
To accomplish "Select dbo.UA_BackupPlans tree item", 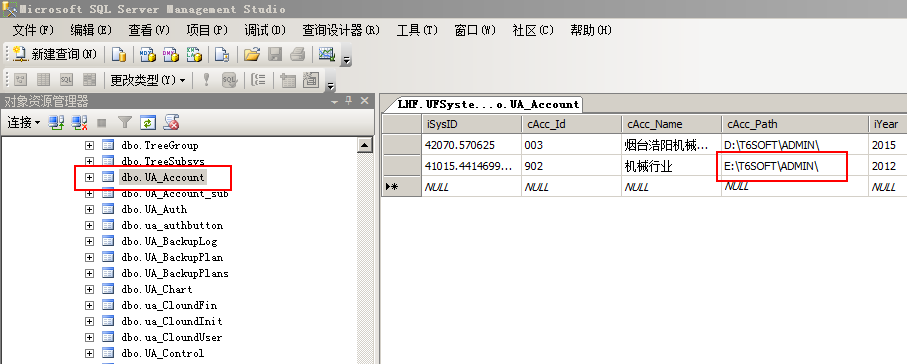I will [175, 273].
